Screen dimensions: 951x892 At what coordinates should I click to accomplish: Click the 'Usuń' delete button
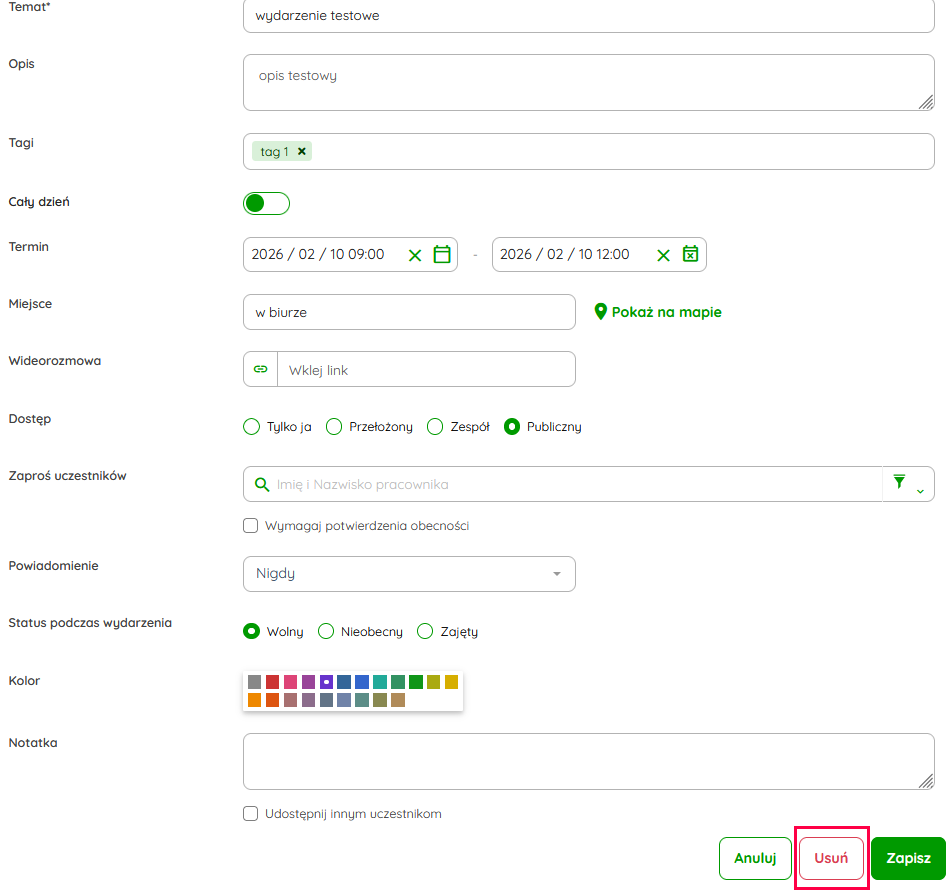pos(831,858)
